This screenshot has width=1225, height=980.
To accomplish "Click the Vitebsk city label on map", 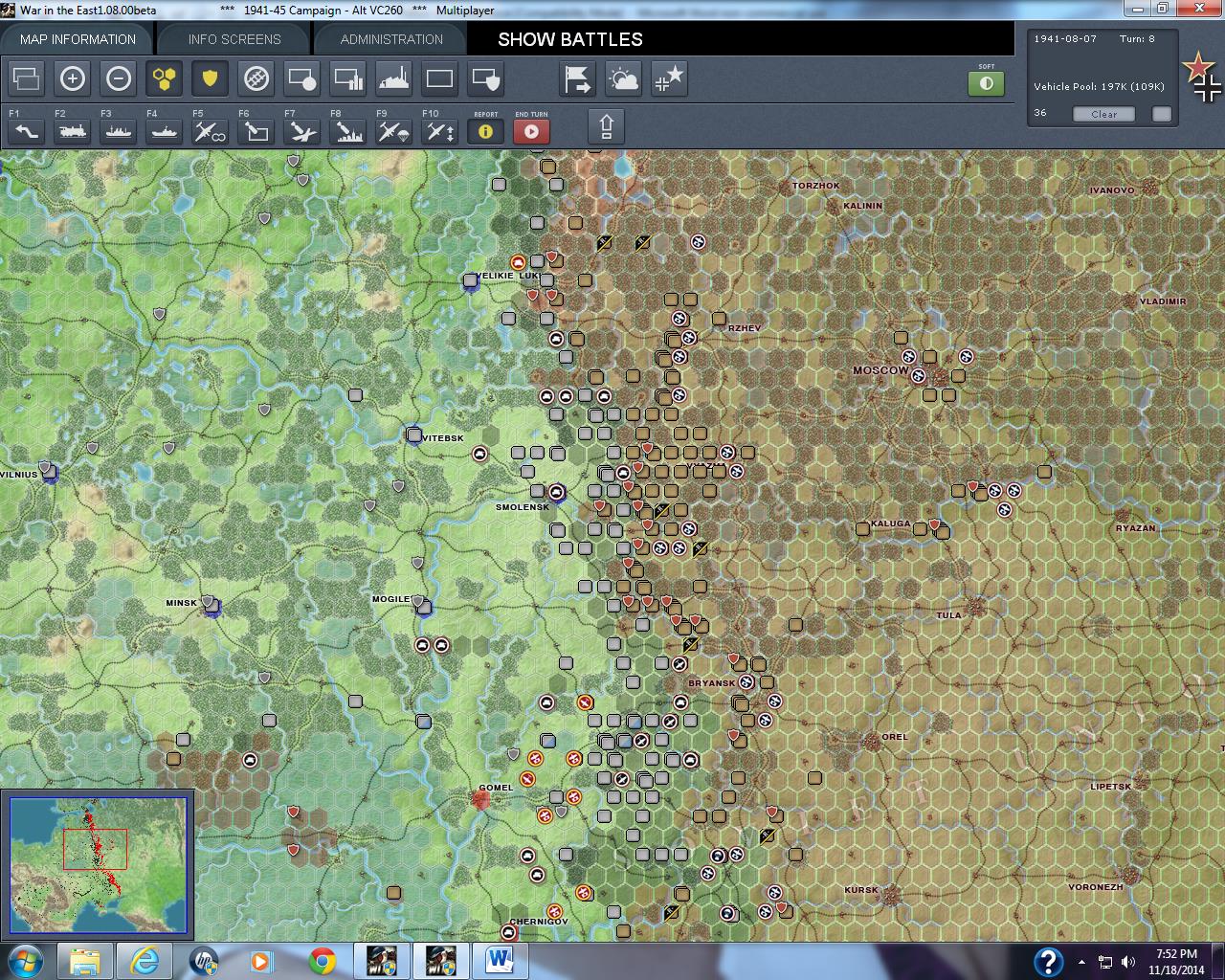I will (443, 438).
